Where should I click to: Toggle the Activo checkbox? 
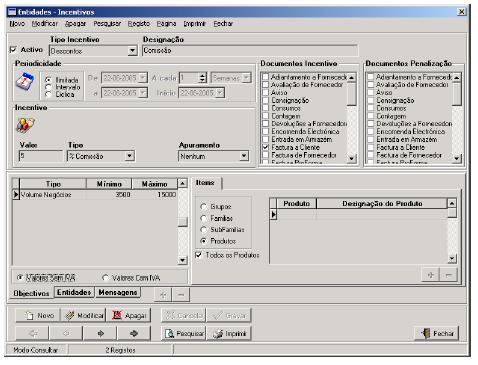(13, 50)
